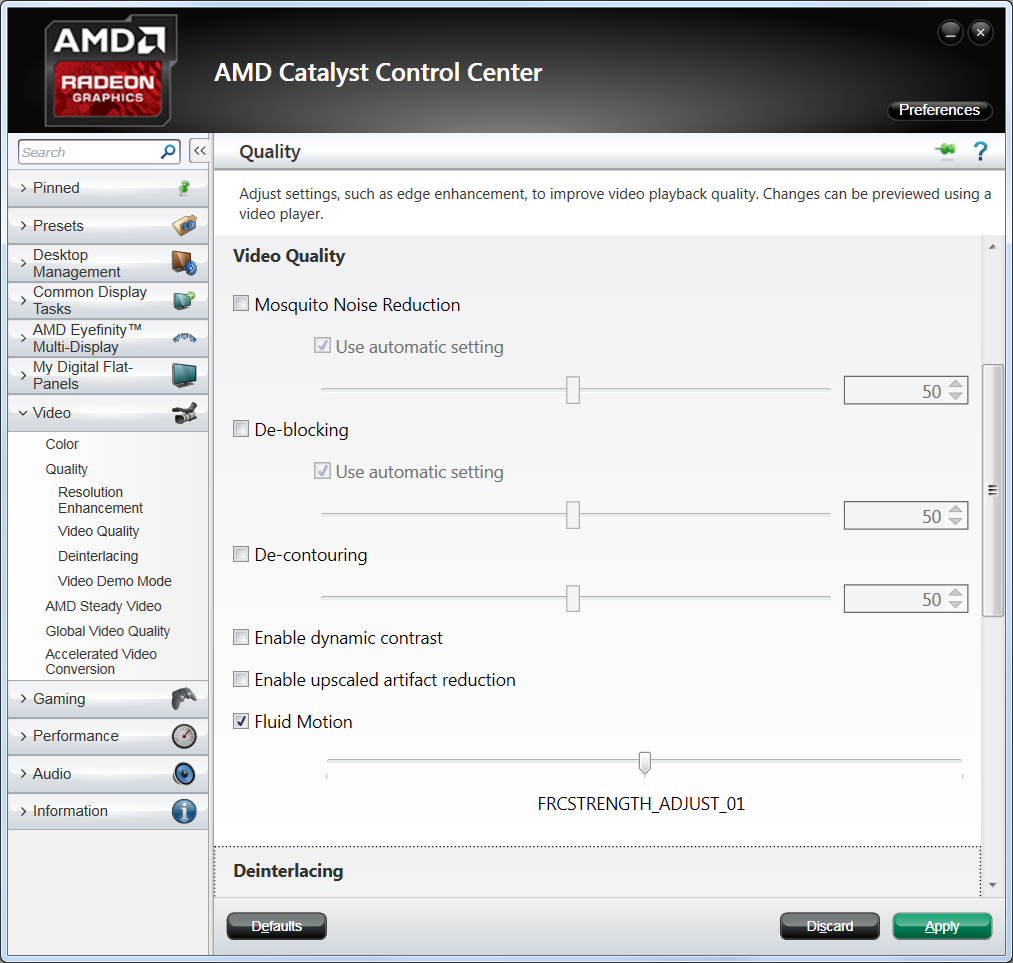Click the Gaming controller icon
Viewport: 1013px width, 963px height.
pyautogui.click(x=184, y=698)
